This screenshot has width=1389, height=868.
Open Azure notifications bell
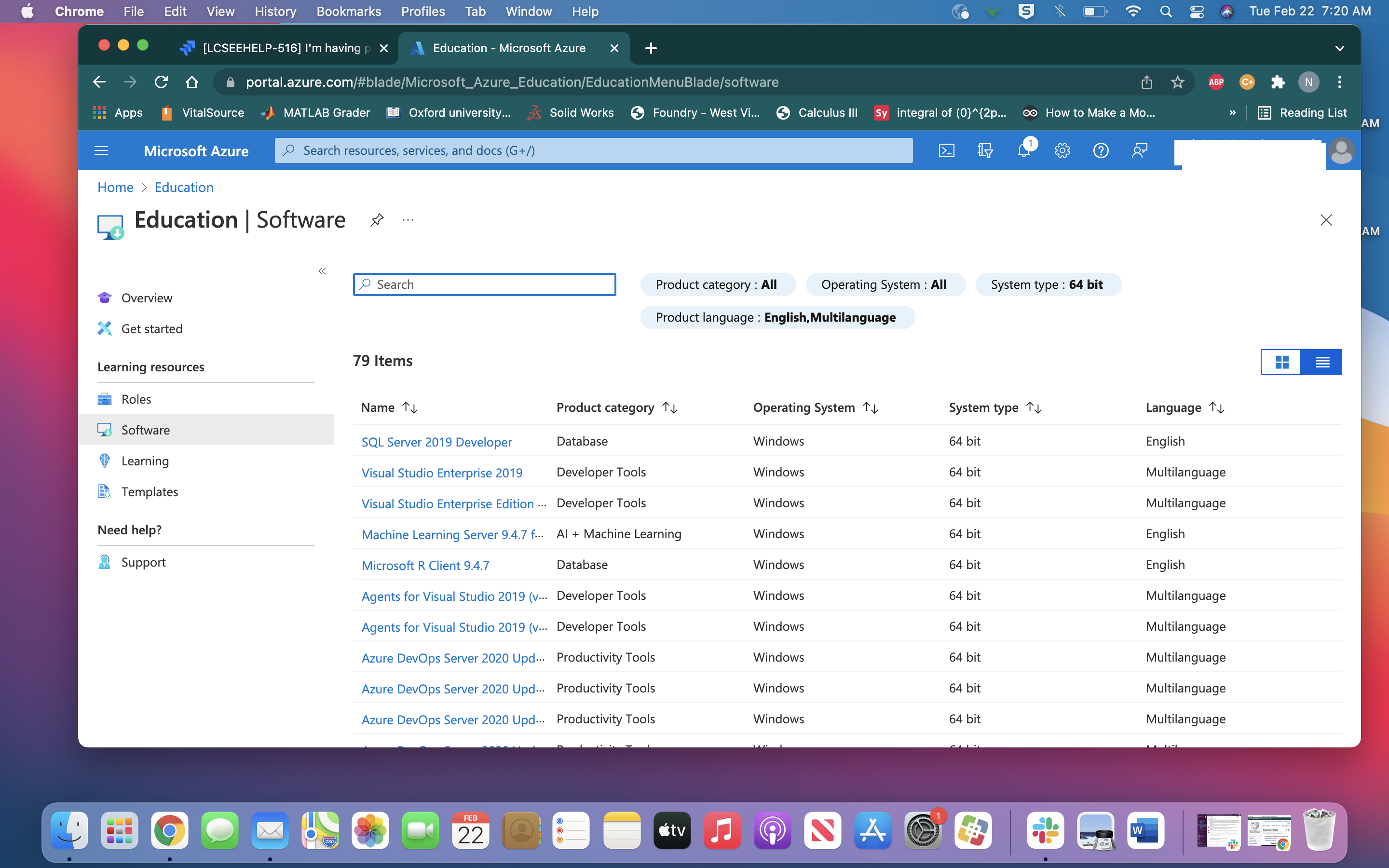[x=1024, y=150]
